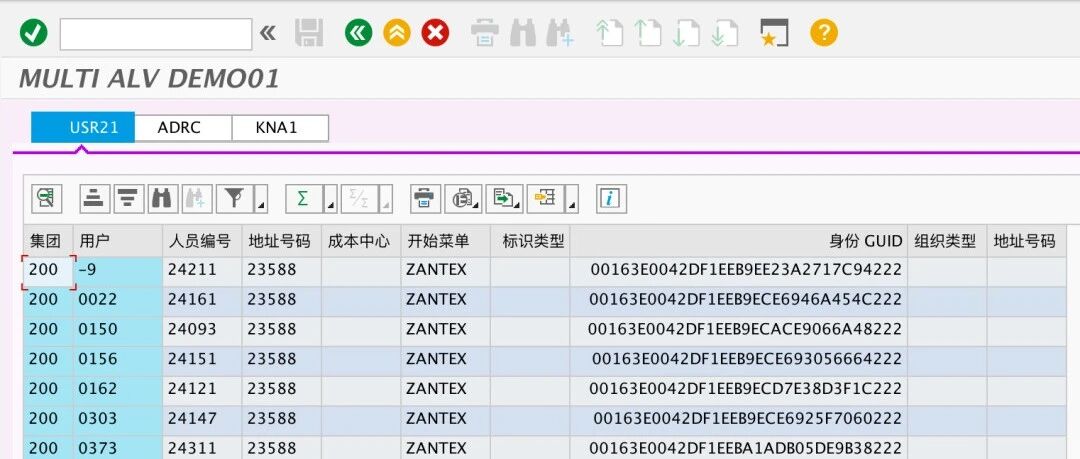
Task: Click personnel number 24093
Action: (202, 329)
